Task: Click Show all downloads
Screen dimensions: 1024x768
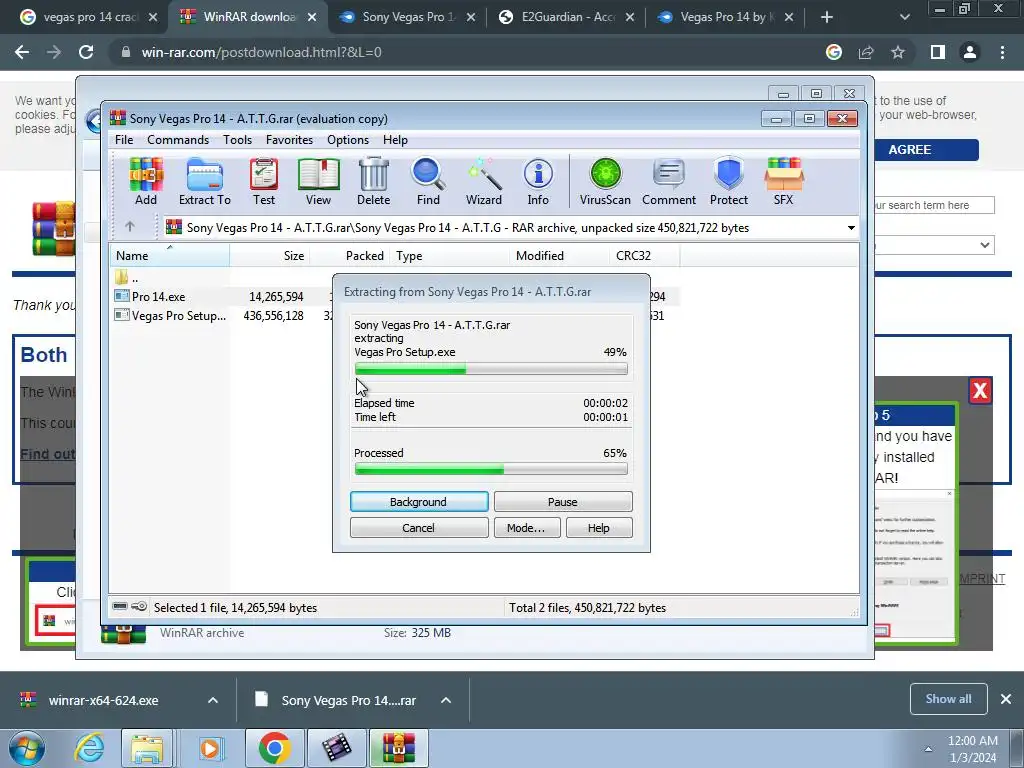Action: (x=948, y=699)
